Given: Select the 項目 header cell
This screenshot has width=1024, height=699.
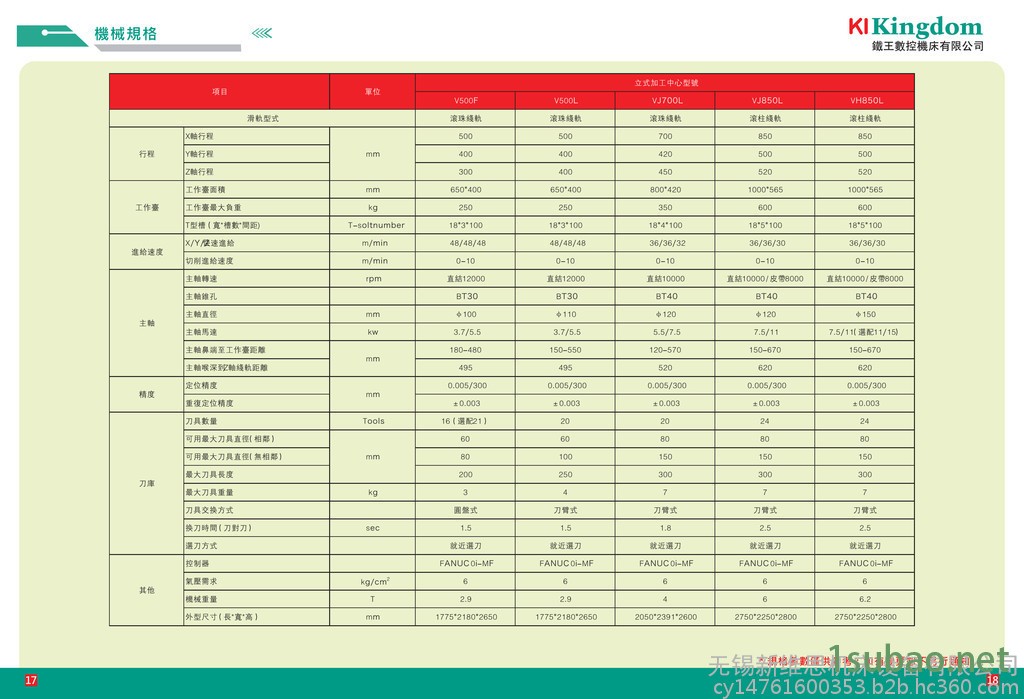Looking at the screenshot, I should coord(219,91).
